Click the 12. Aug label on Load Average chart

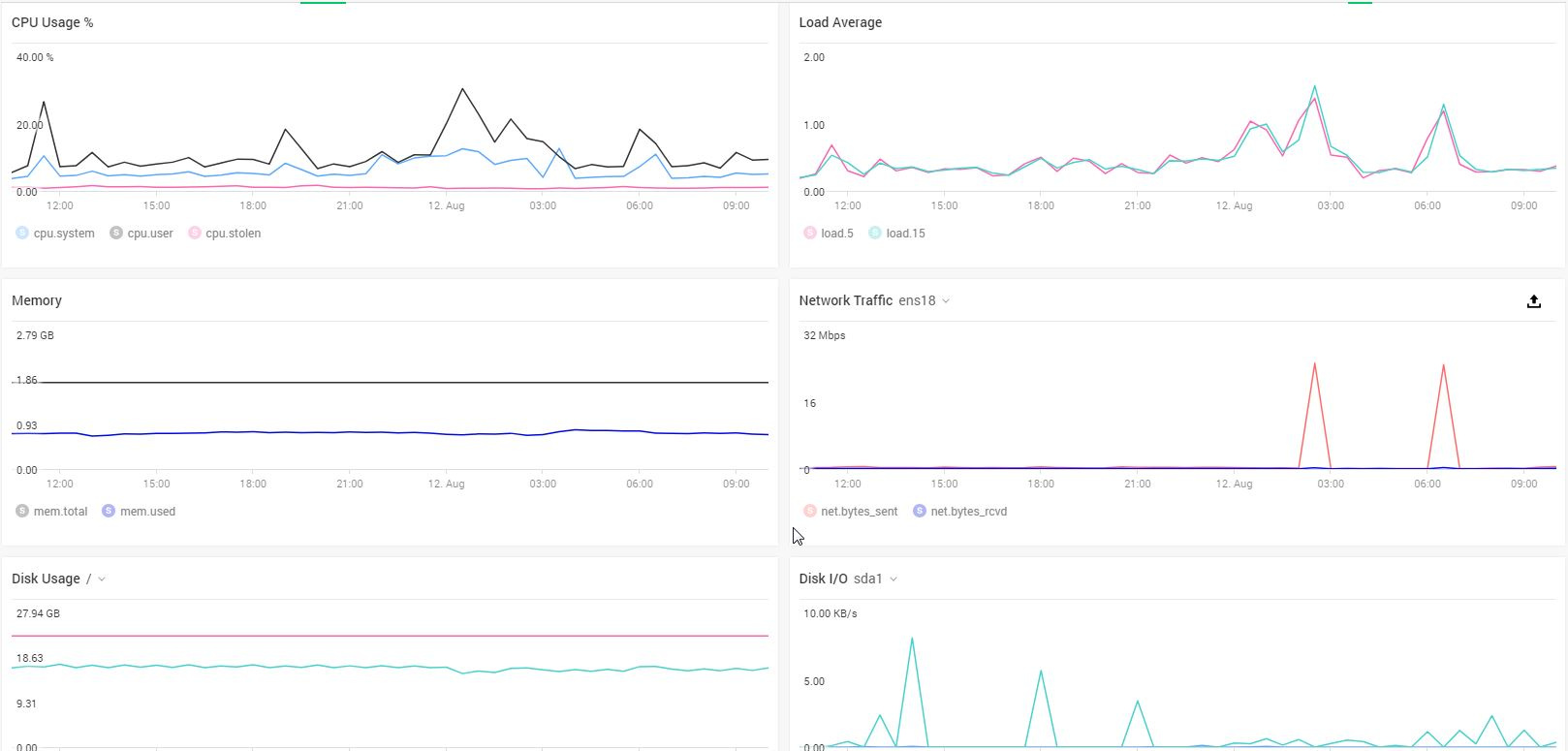click(1235, 206)
